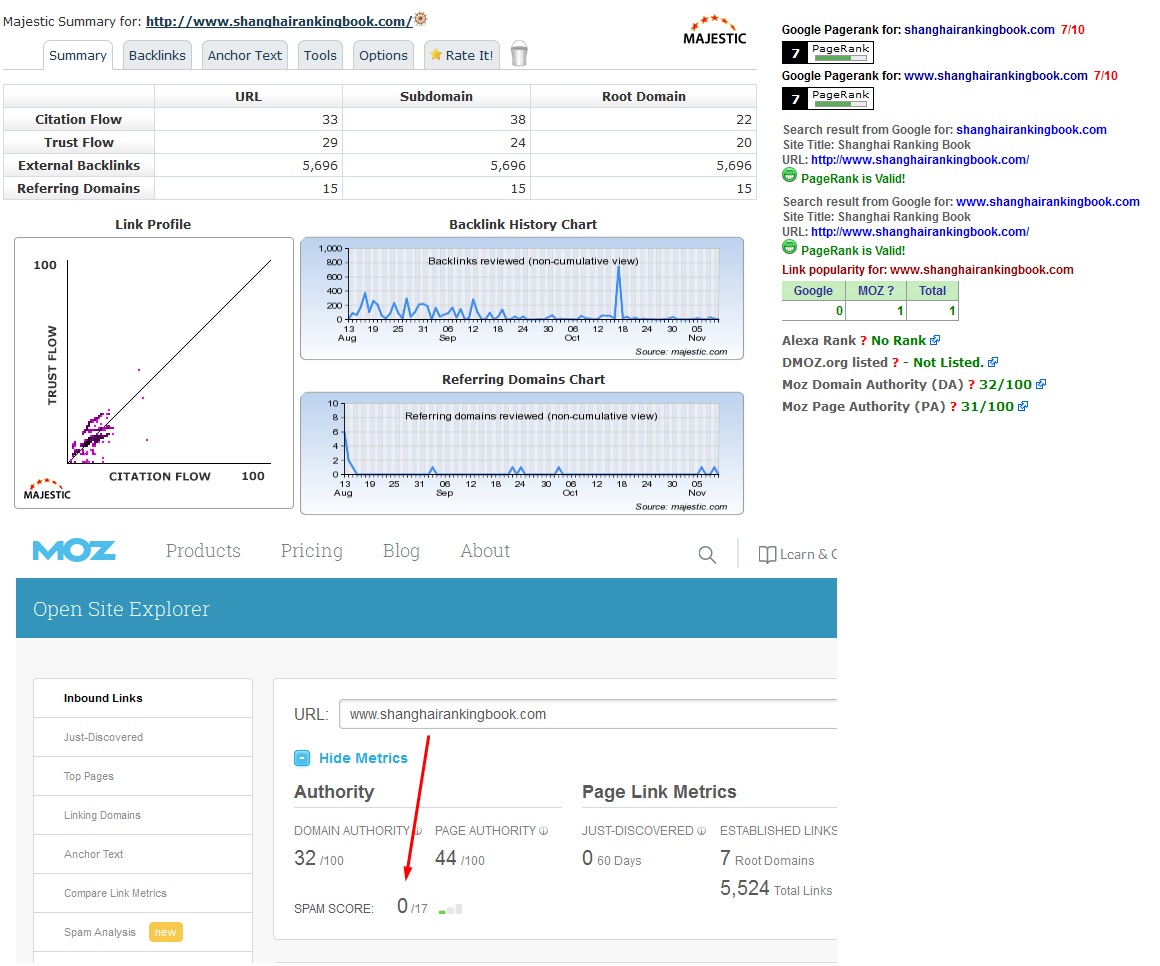Open the Majestic summary URL link at top

coord(278,21)
